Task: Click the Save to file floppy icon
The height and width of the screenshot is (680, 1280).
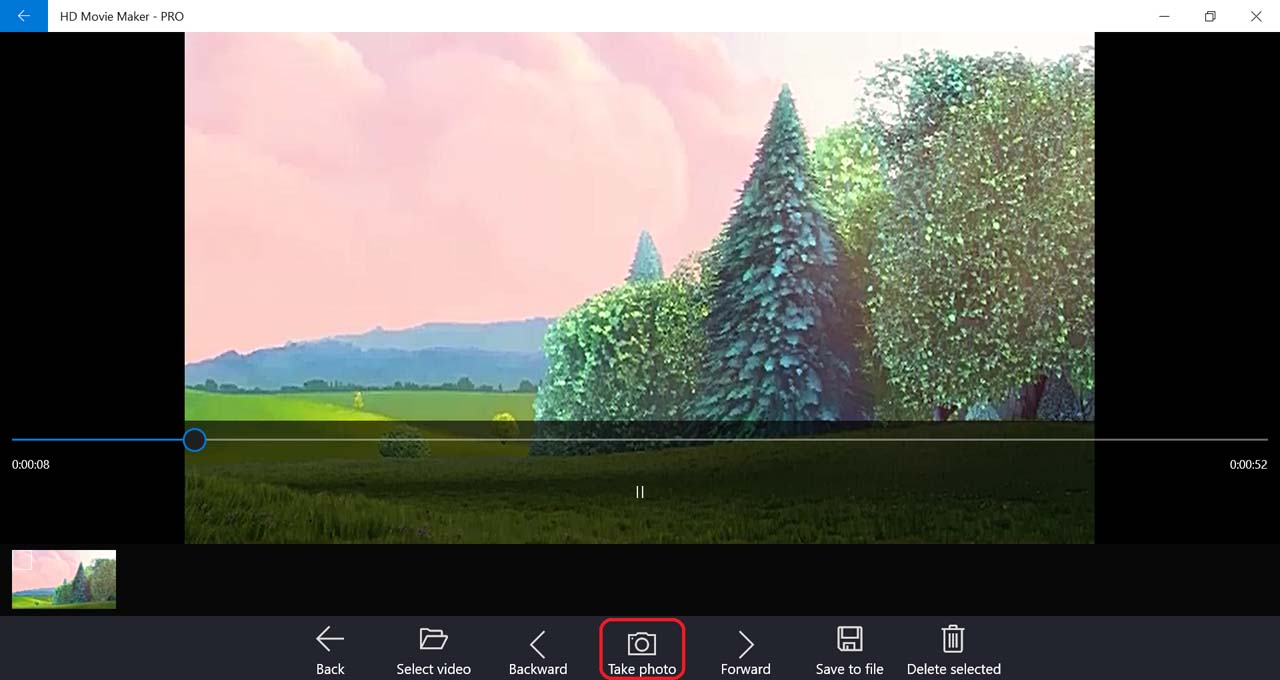Action: point(849,640)
